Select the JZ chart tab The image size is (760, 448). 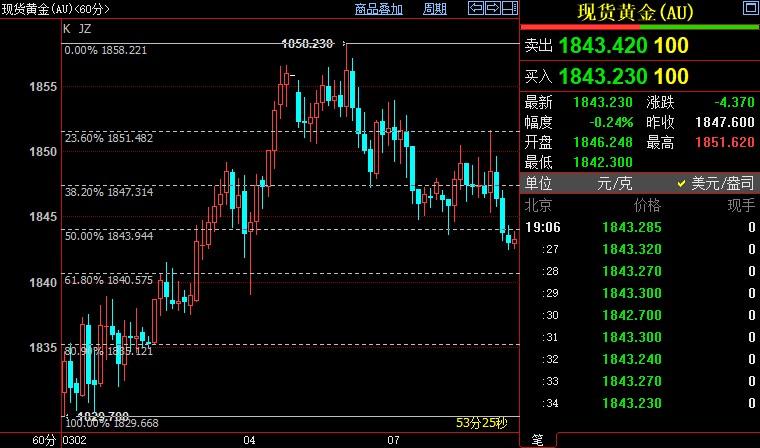(85, 29)
